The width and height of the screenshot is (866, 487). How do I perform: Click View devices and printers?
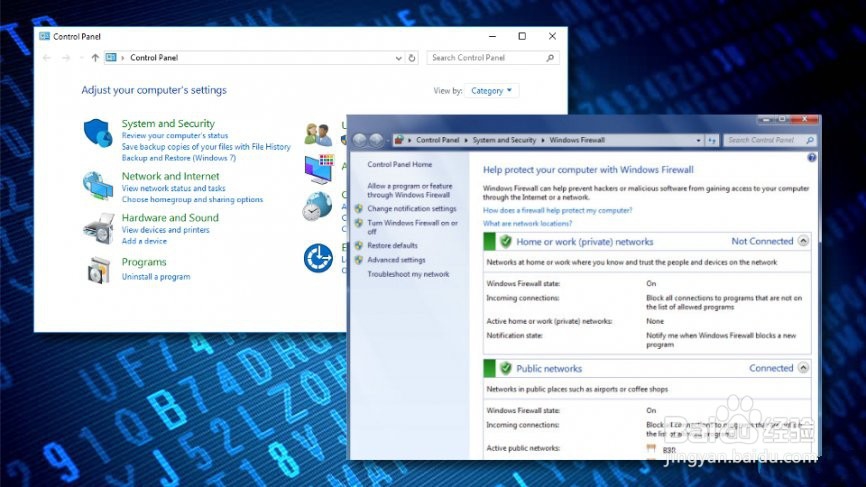click(x=165, y=230)
